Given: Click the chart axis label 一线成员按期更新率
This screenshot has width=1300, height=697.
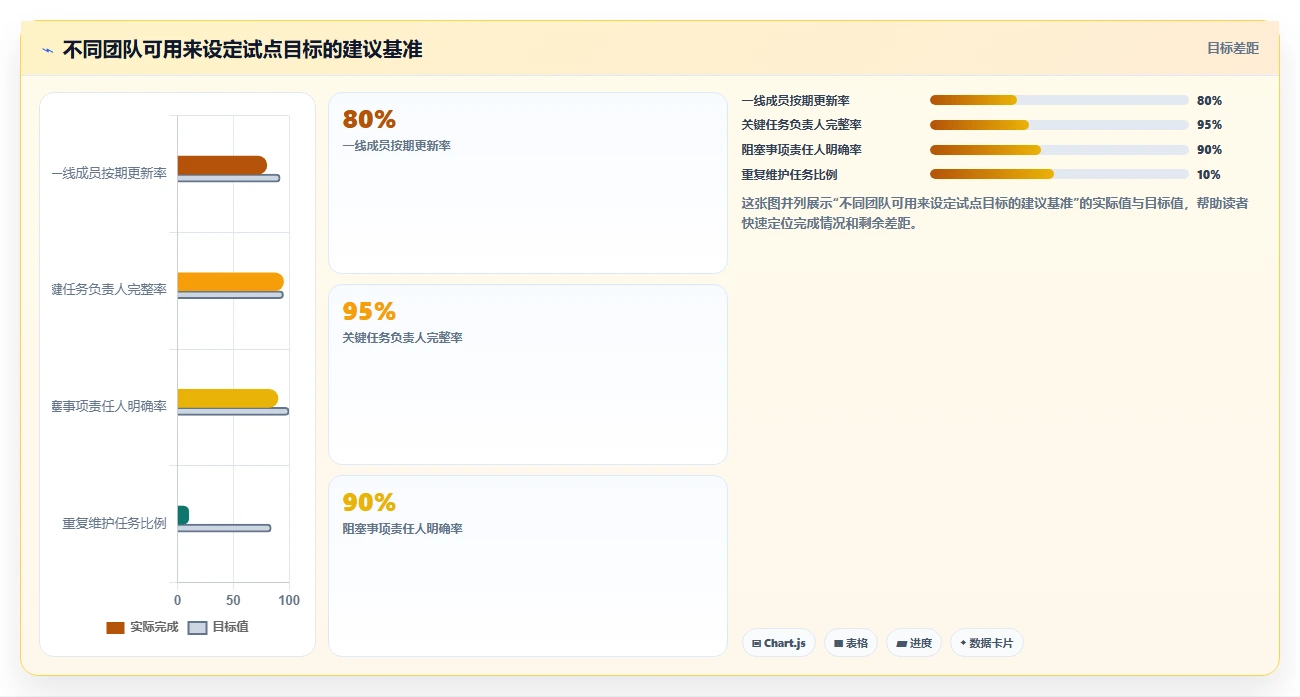Looking at the screenshot, I should tap(109, 173).
